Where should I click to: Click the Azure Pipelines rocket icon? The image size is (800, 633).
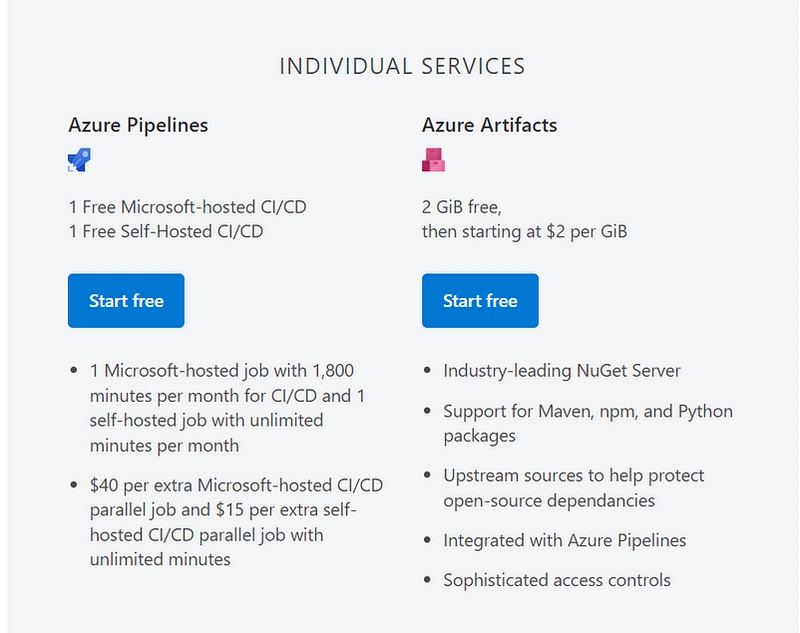[80, 160]
